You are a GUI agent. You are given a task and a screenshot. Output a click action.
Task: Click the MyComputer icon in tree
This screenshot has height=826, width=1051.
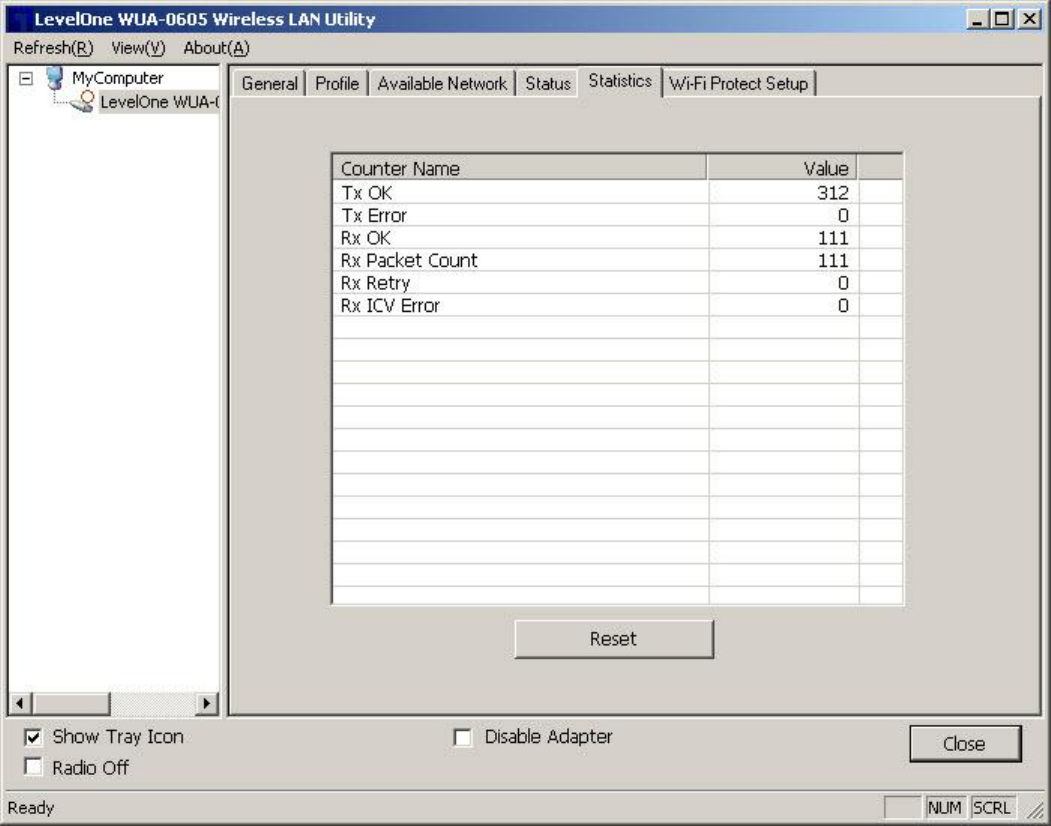56,77
